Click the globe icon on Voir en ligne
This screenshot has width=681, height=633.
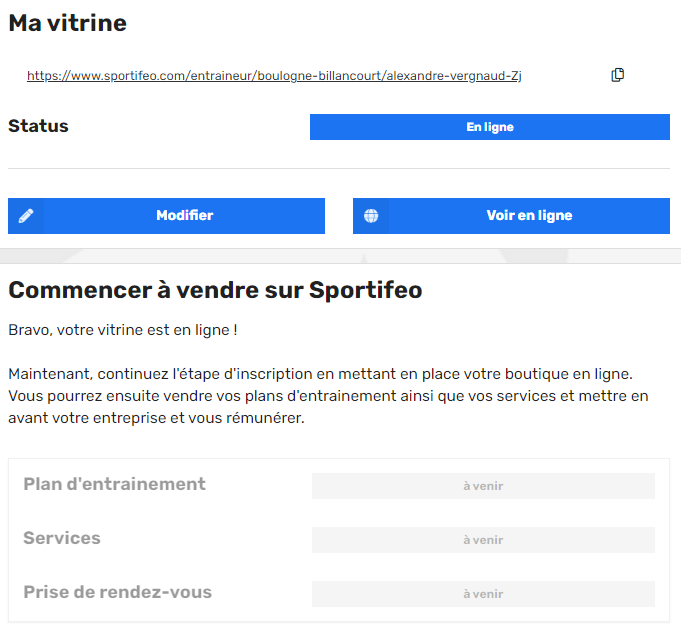[371, 215]
